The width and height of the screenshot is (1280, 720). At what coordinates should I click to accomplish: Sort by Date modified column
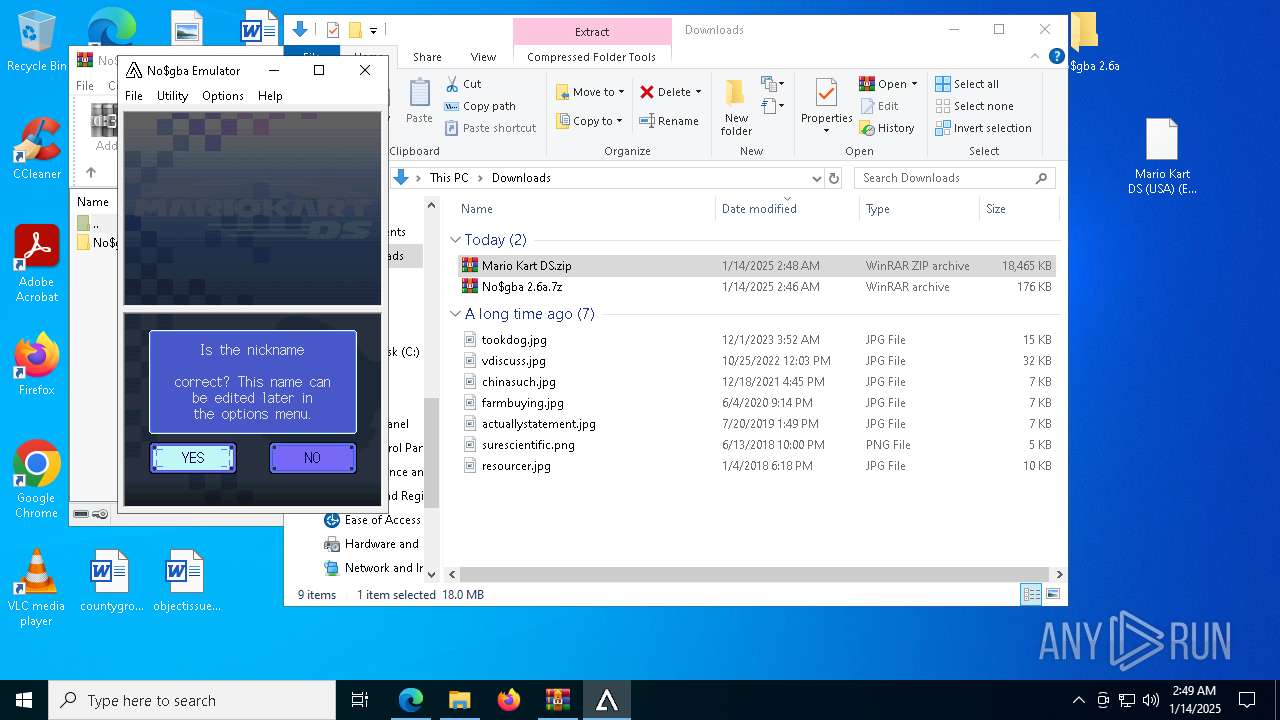[x=788, y=209]
